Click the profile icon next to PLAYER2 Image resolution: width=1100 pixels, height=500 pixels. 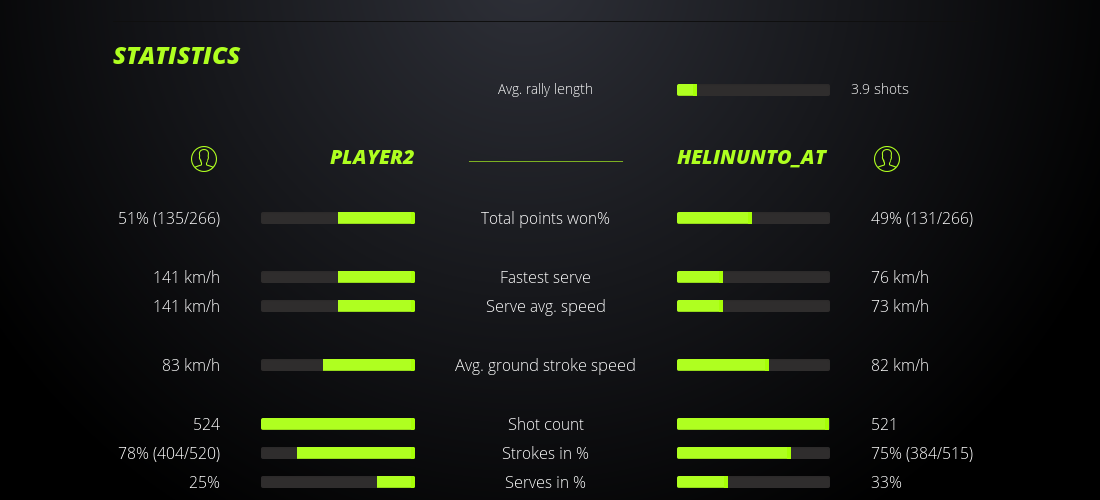[204, 158]
